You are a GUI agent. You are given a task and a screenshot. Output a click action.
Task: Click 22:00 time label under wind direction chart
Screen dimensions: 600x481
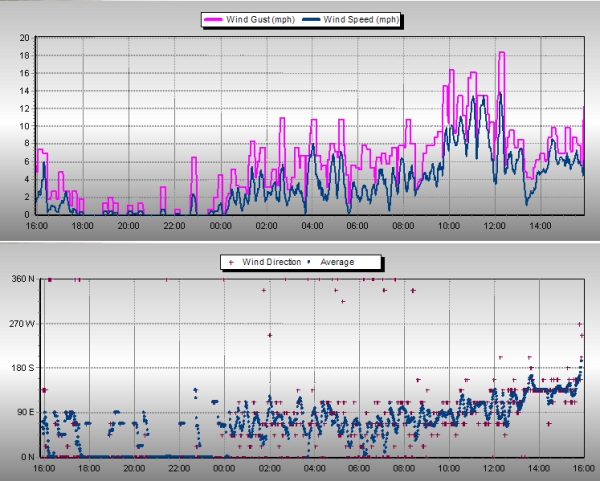point(175,468)
